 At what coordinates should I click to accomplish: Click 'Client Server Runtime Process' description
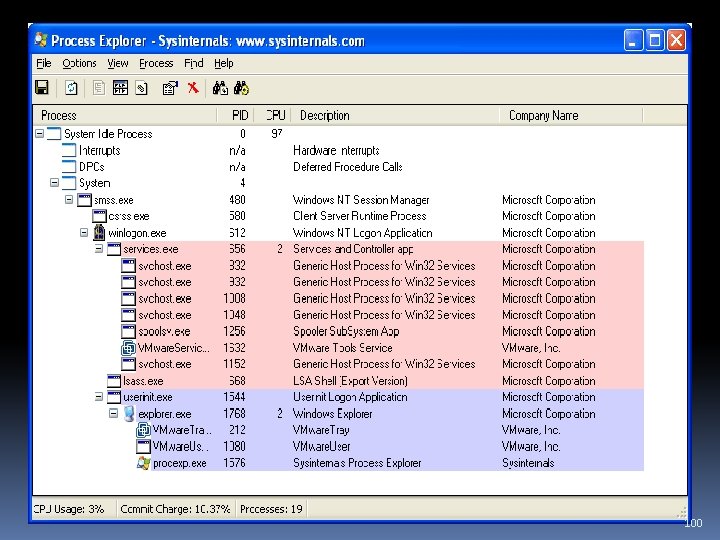point(360,216)
